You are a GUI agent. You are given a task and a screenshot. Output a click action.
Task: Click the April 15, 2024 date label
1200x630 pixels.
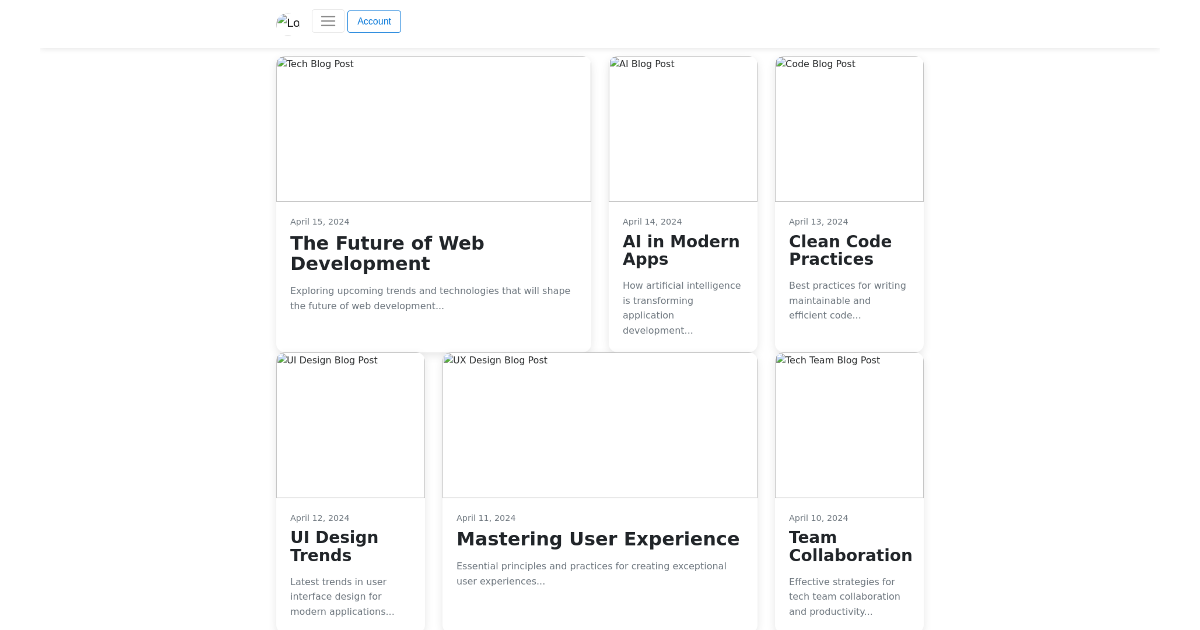click(x=319, y=221)
